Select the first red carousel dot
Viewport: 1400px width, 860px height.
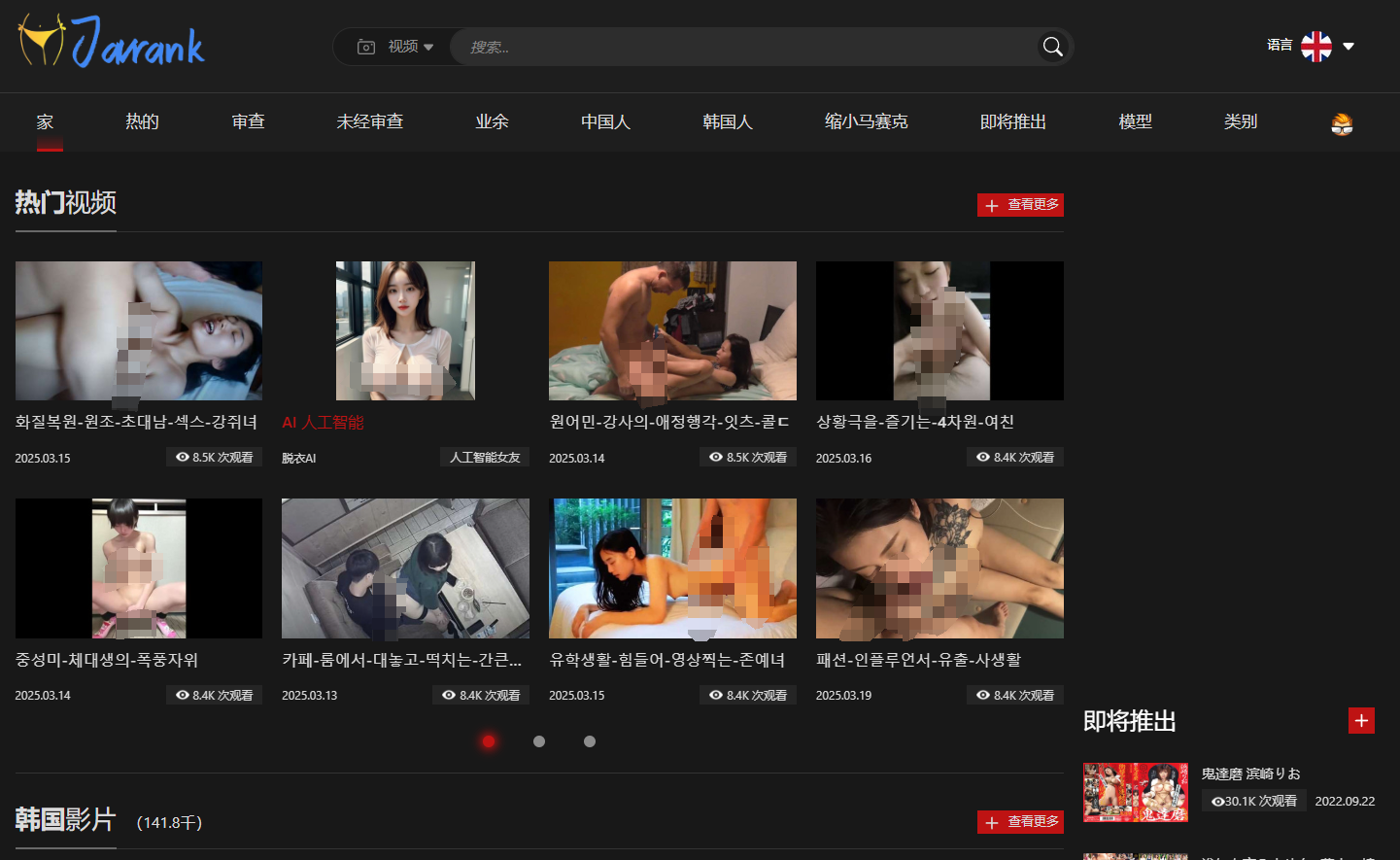coord(489,741)
